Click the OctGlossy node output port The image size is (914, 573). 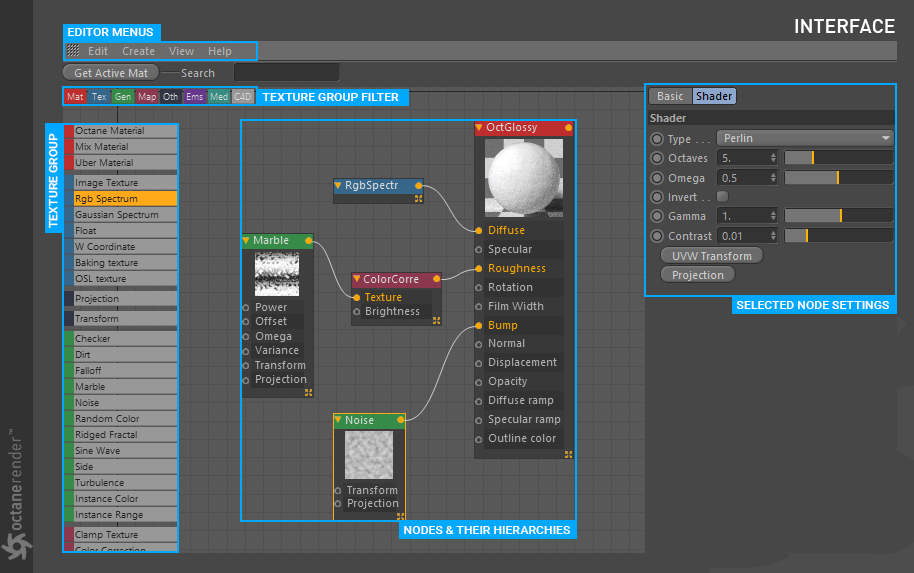(568, 128)
